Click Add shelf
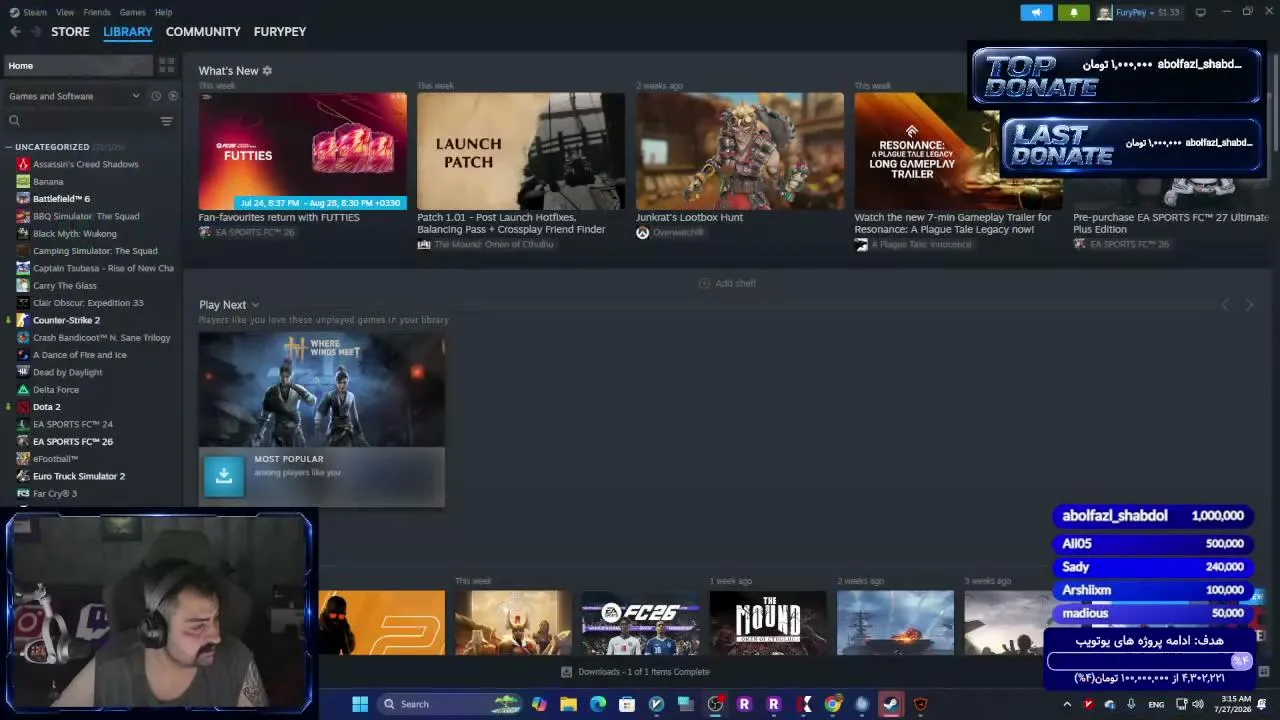 727,284
